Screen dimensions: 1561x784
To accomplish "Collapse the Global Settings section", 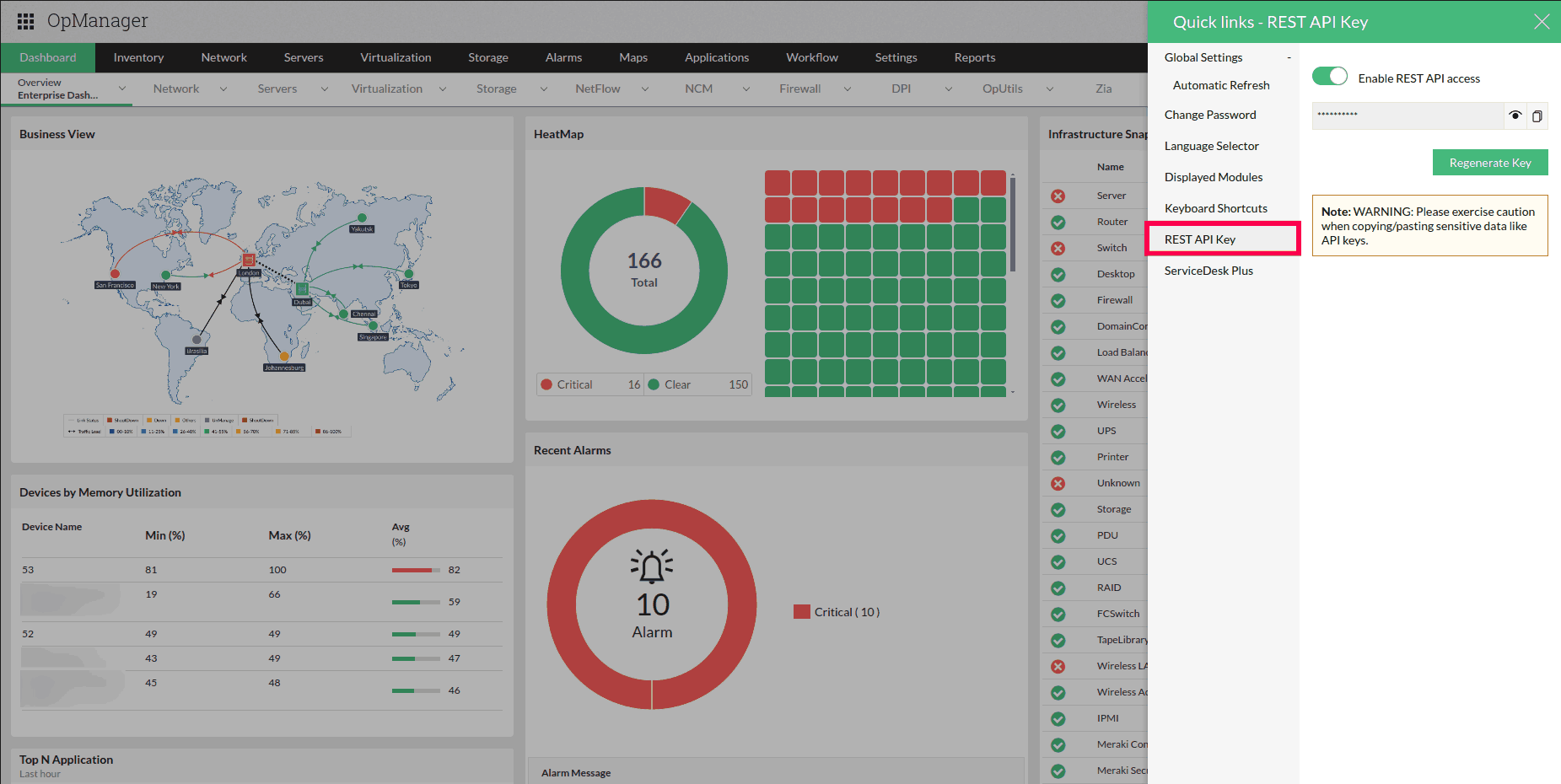I will coord(1289,57).
